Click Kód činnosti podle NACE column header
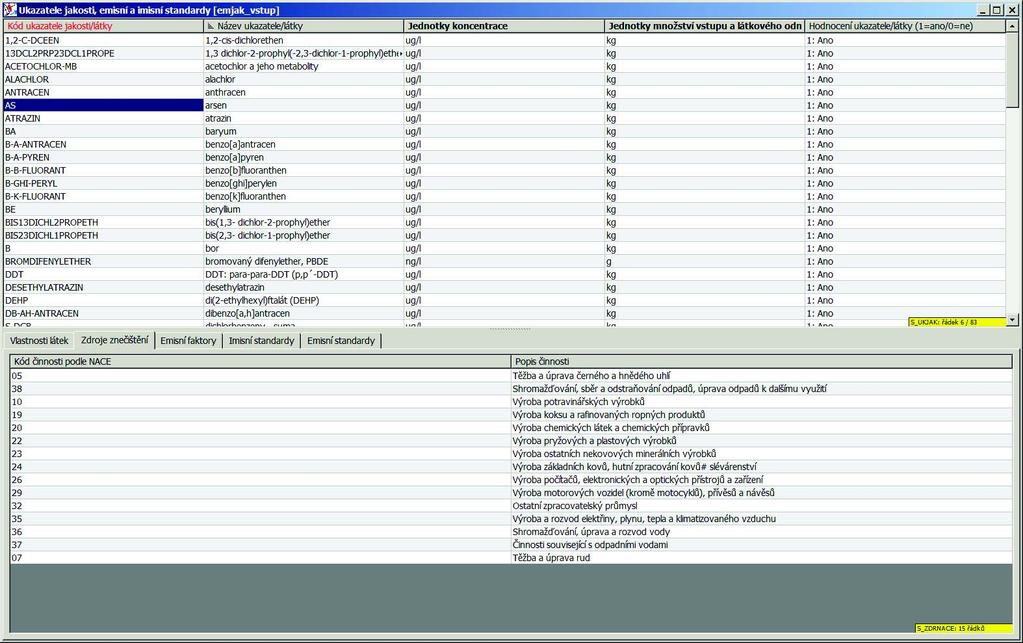The width and height of the screenshot is (1023, 643). pyautogui.click(x=260, y=361)
